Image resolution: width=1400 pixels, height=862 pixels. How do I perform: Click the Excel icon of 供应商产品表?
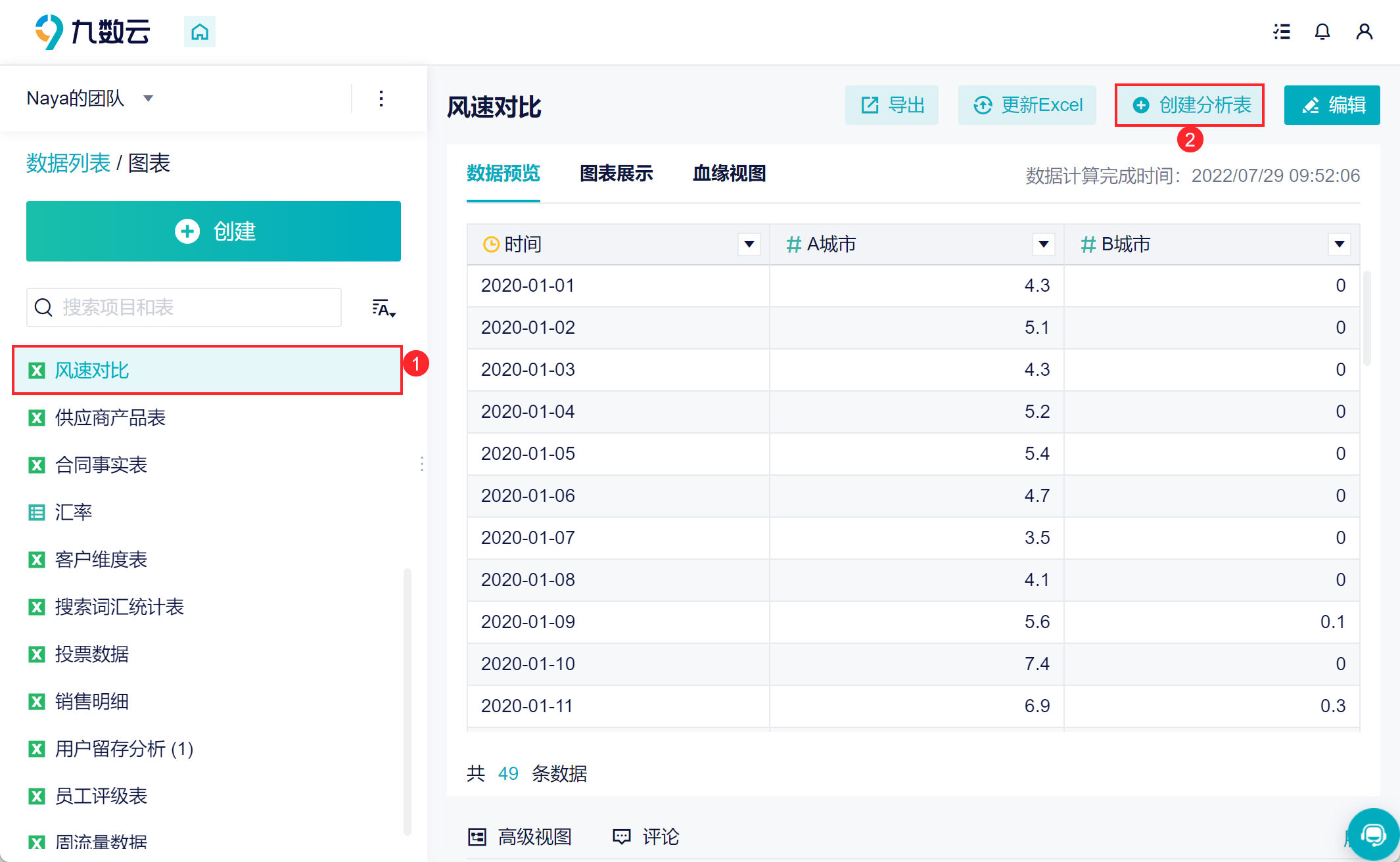tap(37, 418)
